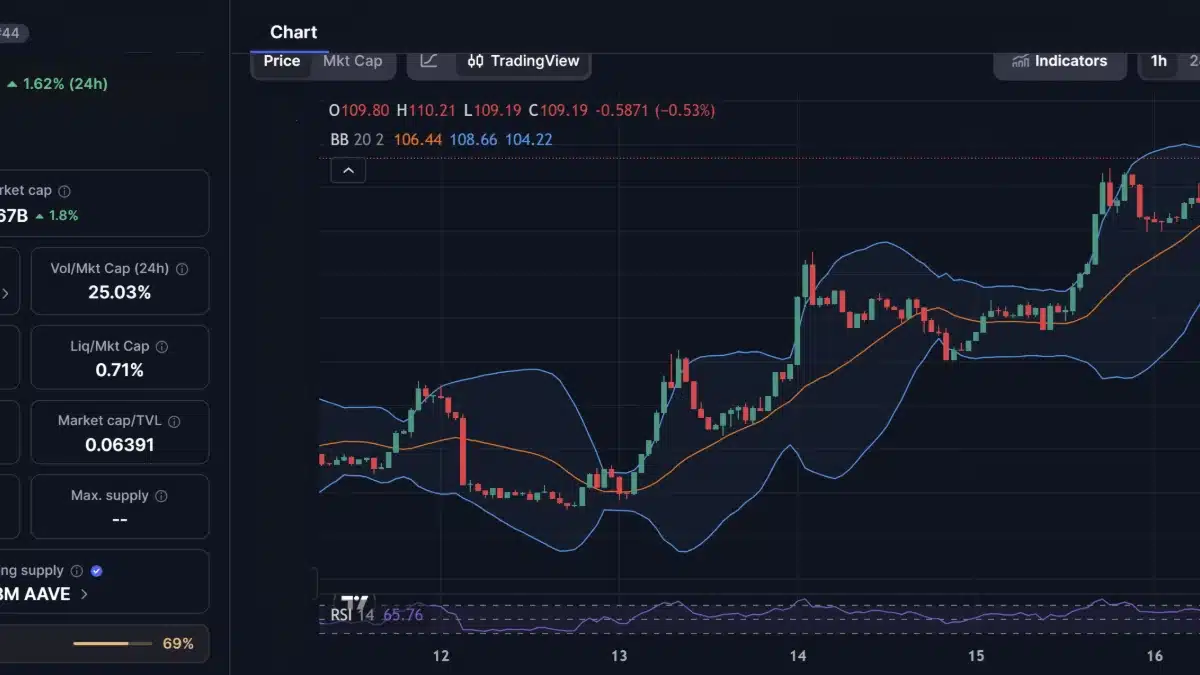
Task: Select the Price view option
Action: (281, 61)
